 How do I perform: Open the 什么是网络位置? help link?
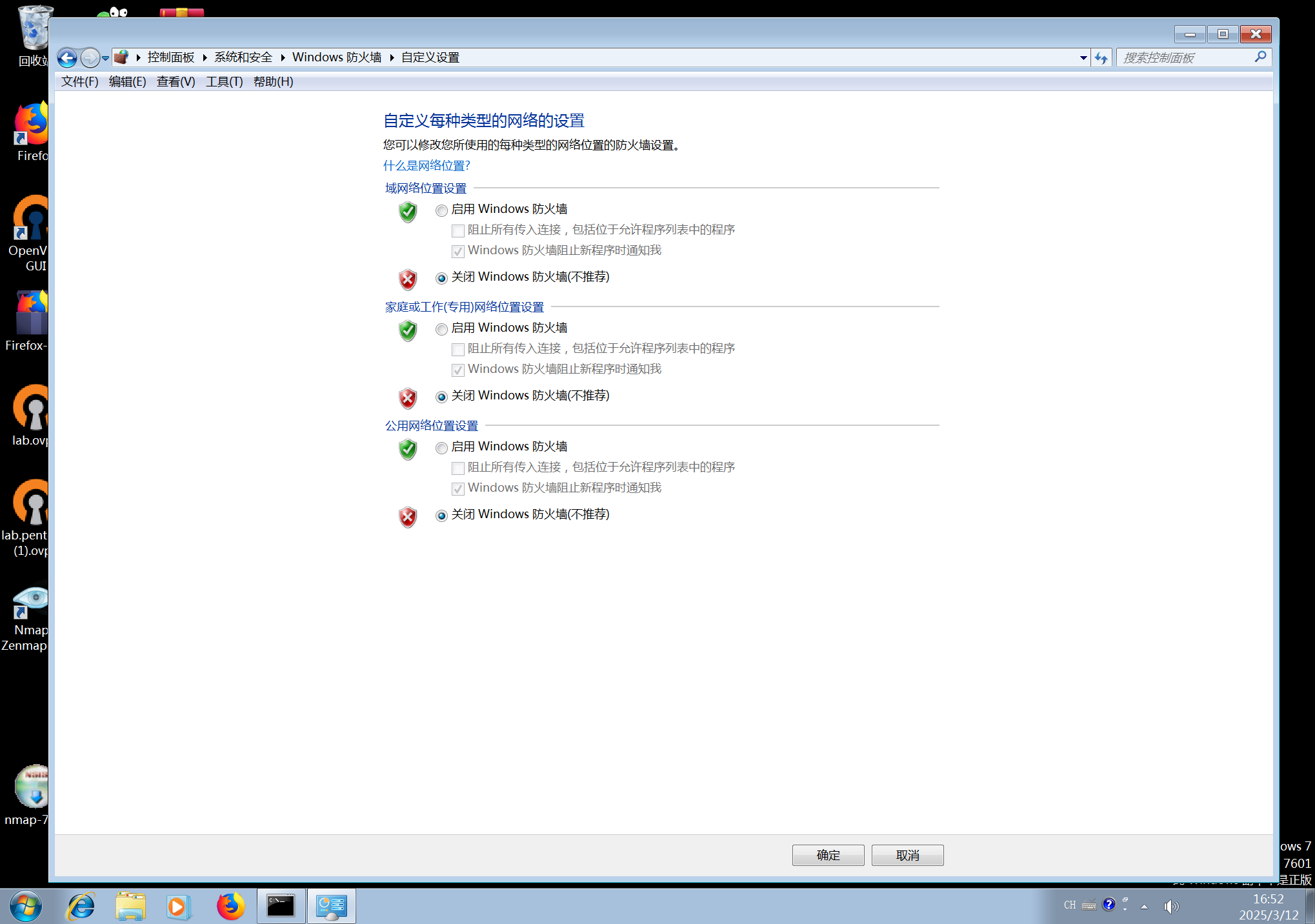pyautogui.click(x=427, y=166)
